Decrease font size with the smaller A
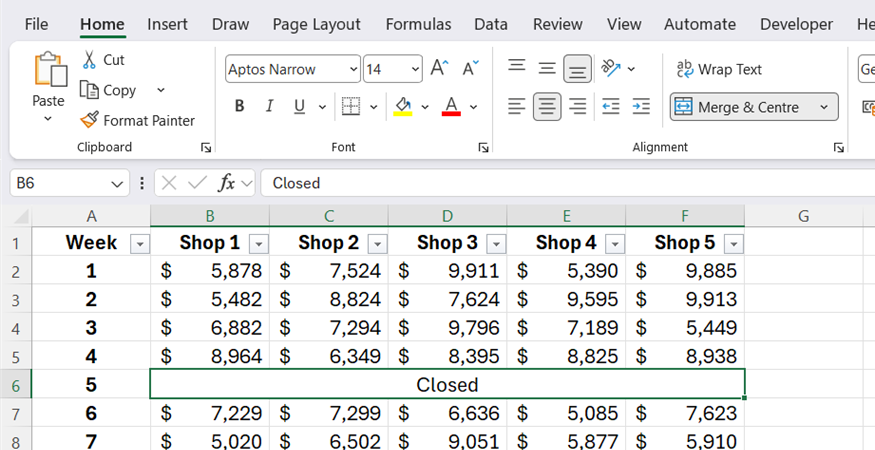 point(470,69)
